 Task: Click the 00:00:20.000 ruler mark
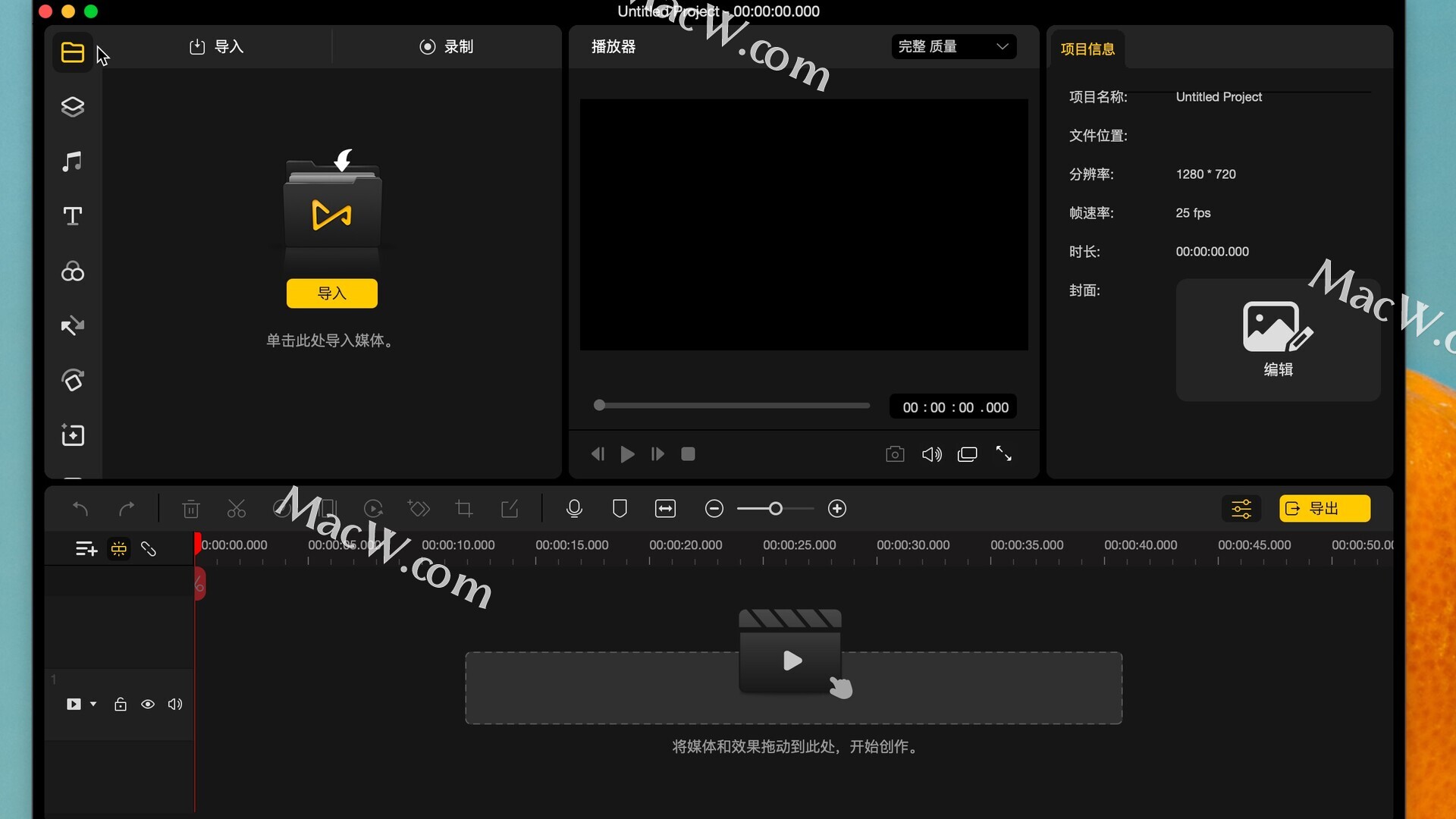(686, 545)
